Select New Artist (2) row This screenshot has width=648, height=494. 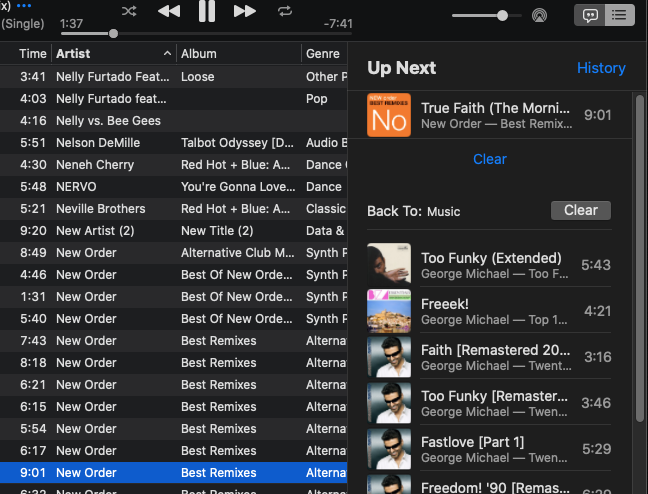[x=174, y=231]
